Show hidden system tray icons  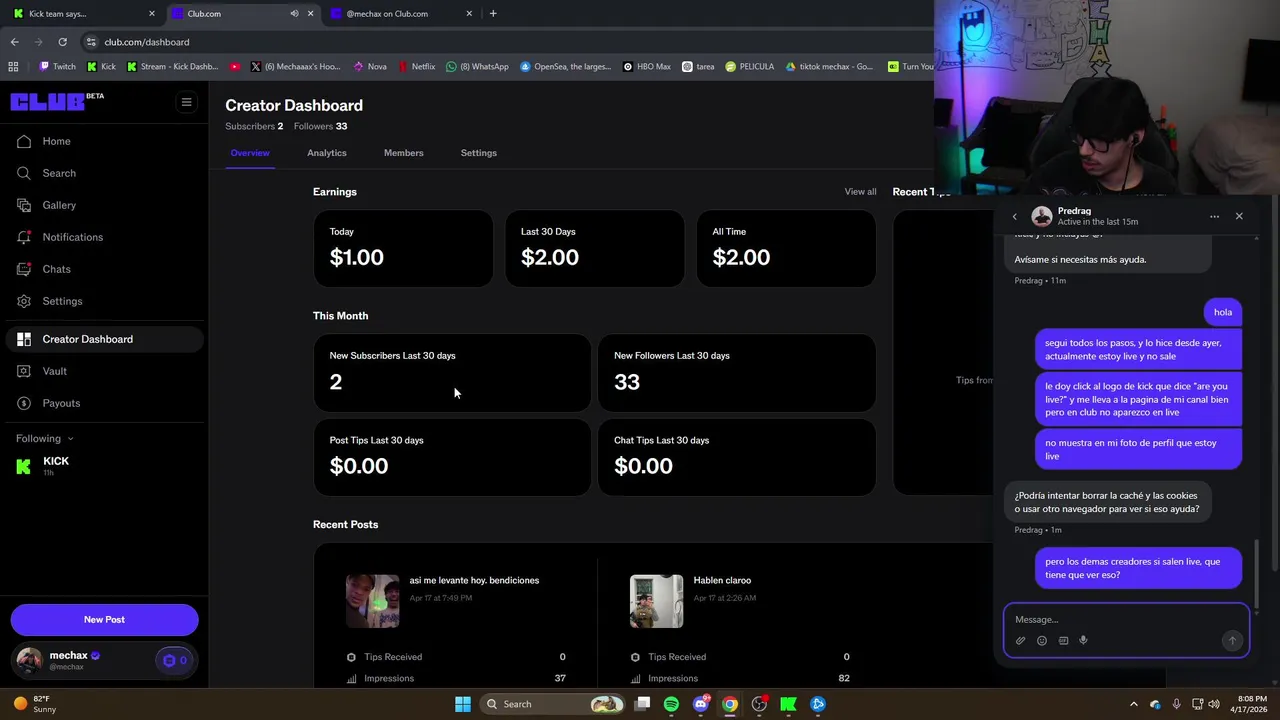[x=1133, y=704]
